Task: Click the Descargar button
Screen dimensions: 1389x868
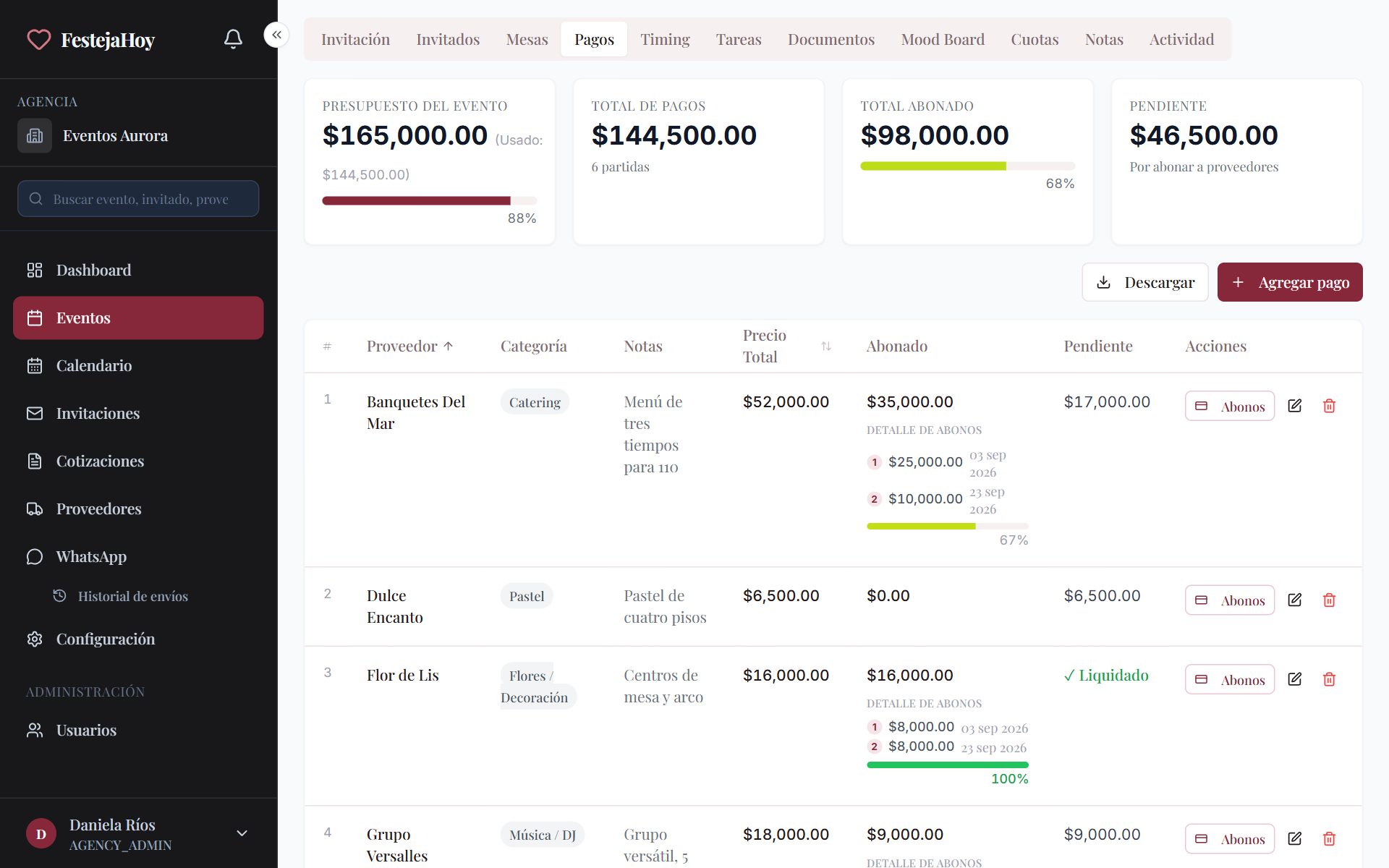Action: click(x=1145, y=282)
